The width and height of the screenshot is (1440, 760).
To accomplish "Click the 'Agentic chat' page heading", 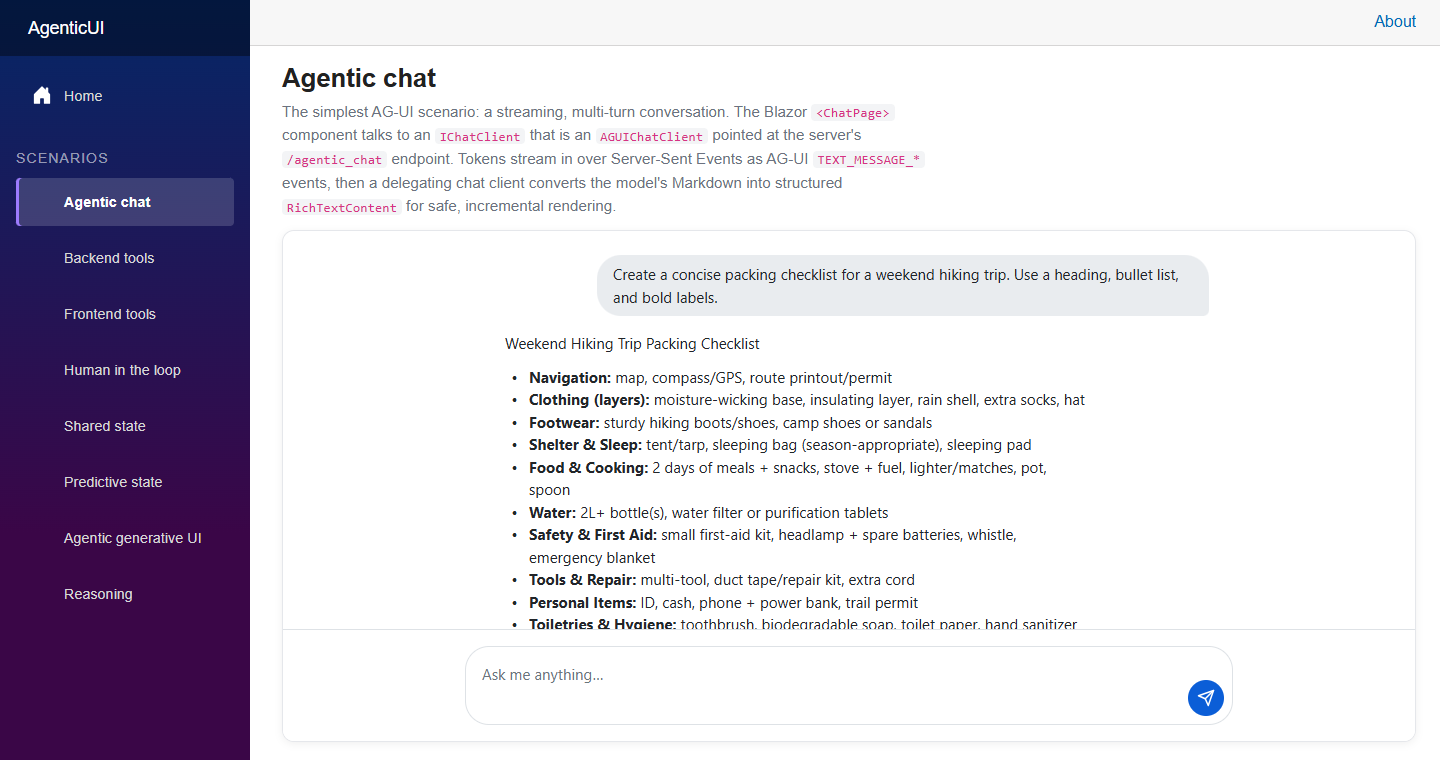I will tap(359, 78).
